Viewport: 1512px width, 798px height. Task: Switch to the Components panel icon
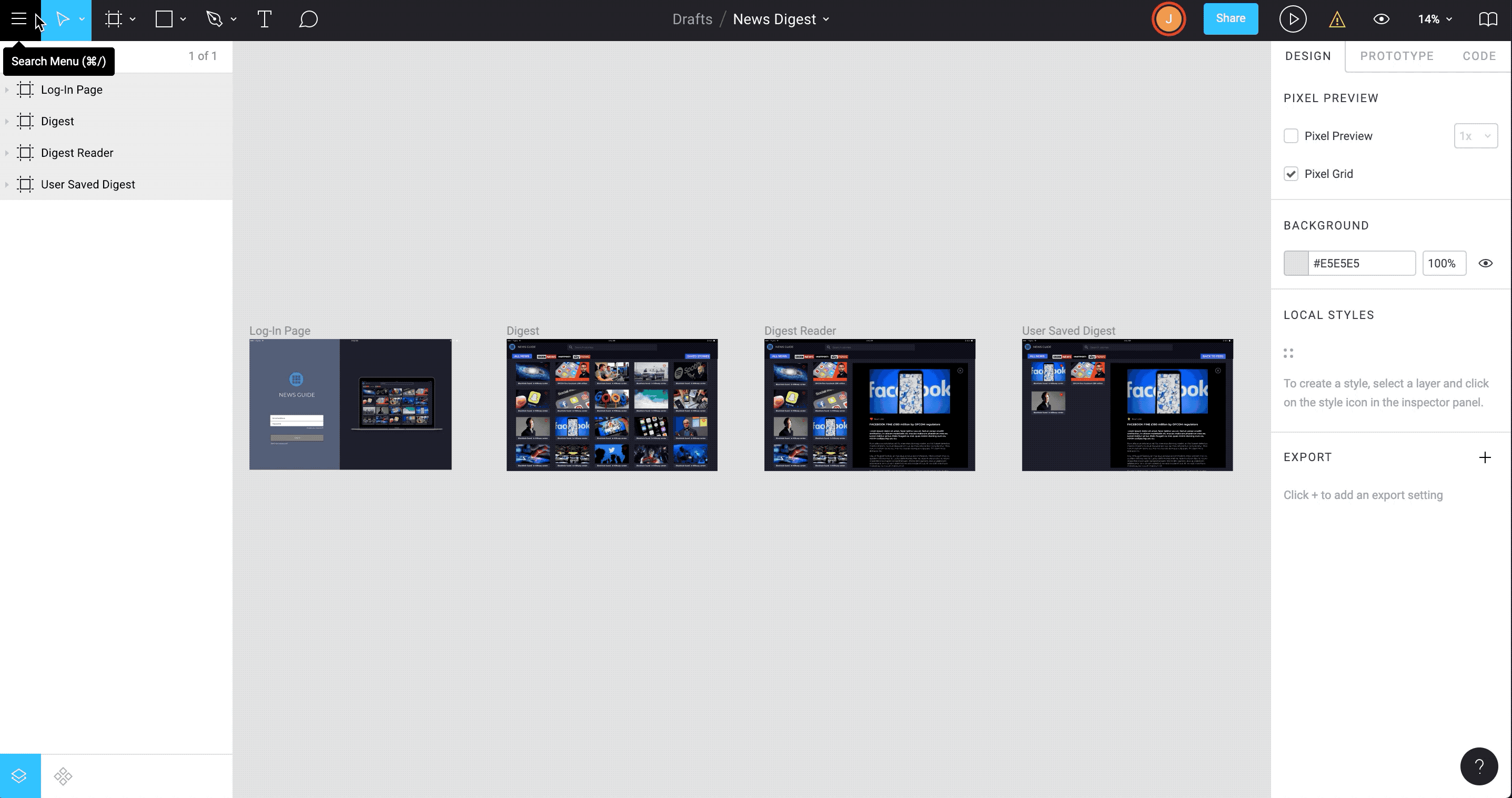[63, 776]
